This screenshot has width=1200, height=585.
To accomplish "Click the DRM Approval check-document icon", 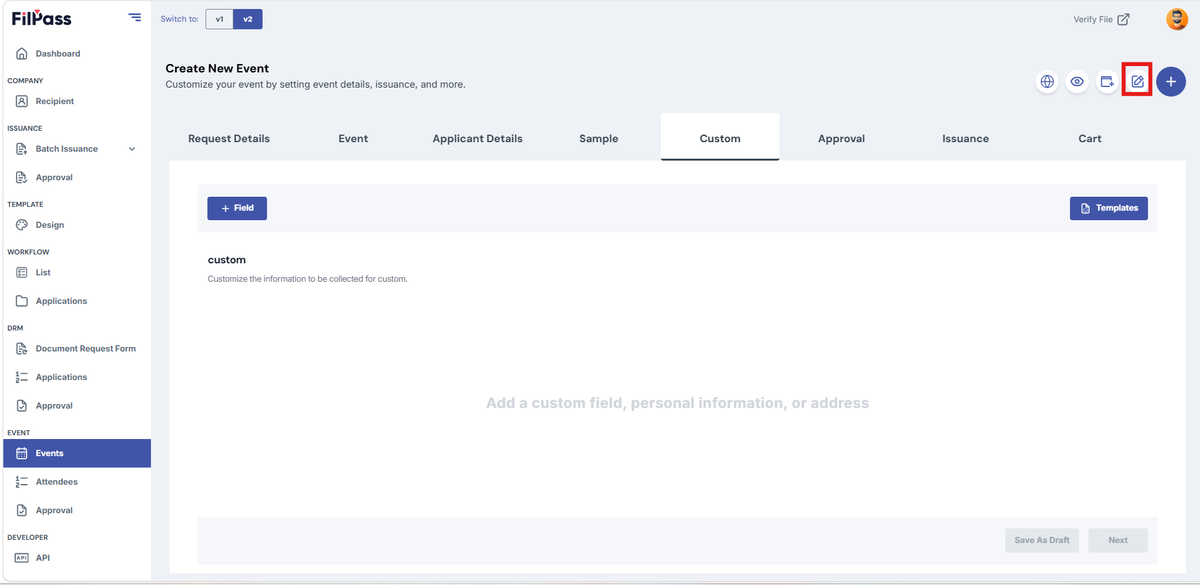I will click(x=22, y=406).
